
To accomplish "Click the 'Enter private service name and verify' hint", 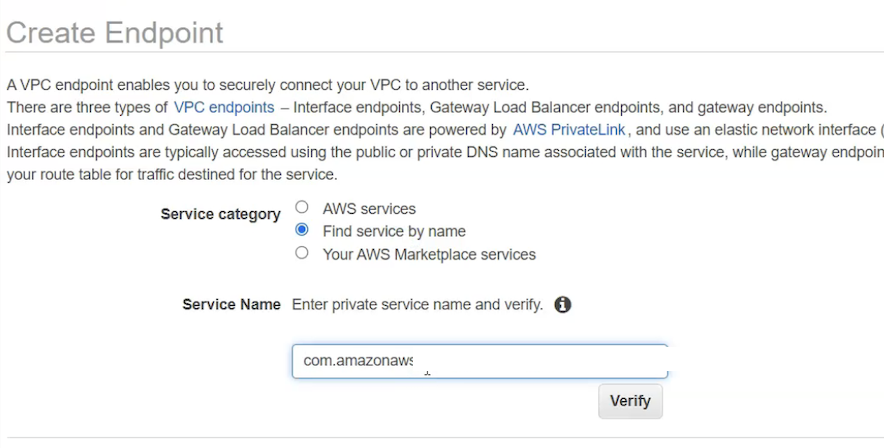I will click(417, 304).
